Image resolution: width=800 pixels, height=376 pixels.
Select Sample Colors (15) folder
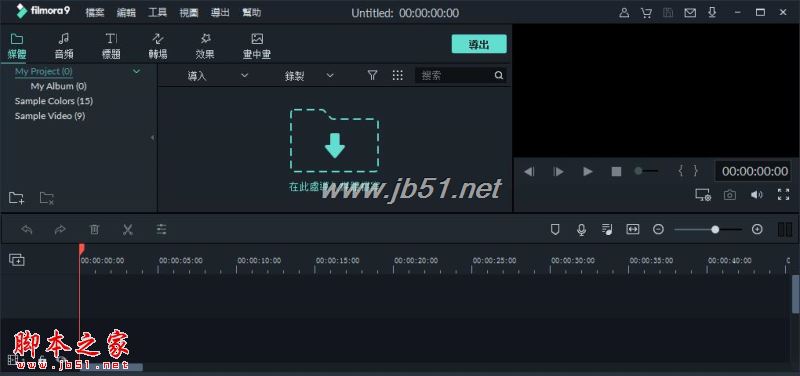point(54,101)
